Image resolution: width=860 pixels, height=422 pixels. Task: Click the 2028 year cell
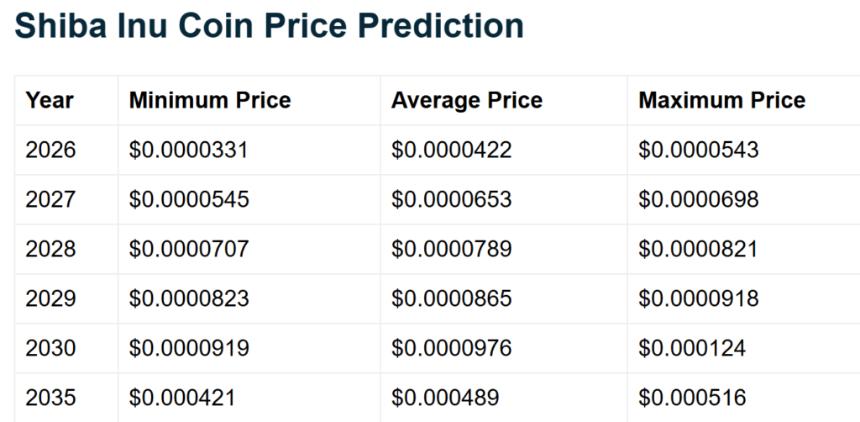tap(50, 249)
